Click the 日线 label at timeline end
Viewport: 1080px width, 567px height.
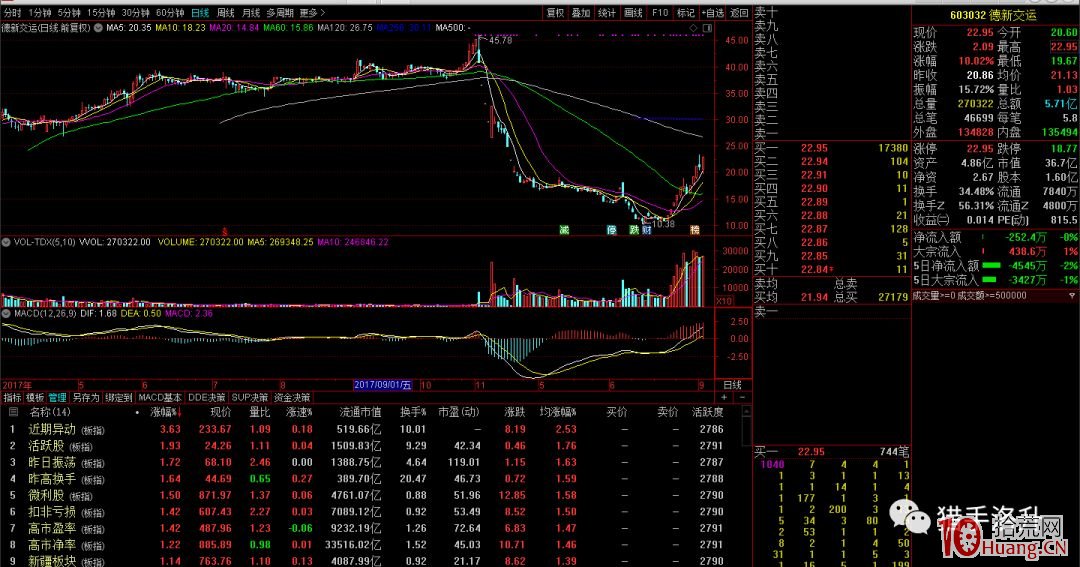[x=732, y=385]
